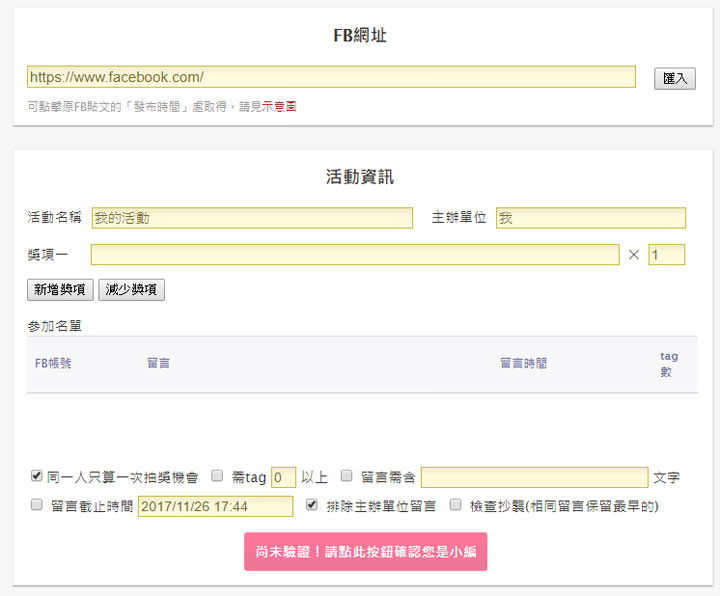720x596 pixels.
Task: Enable the 留言截止時間 checkbox
Action: (x=36, y=505)
